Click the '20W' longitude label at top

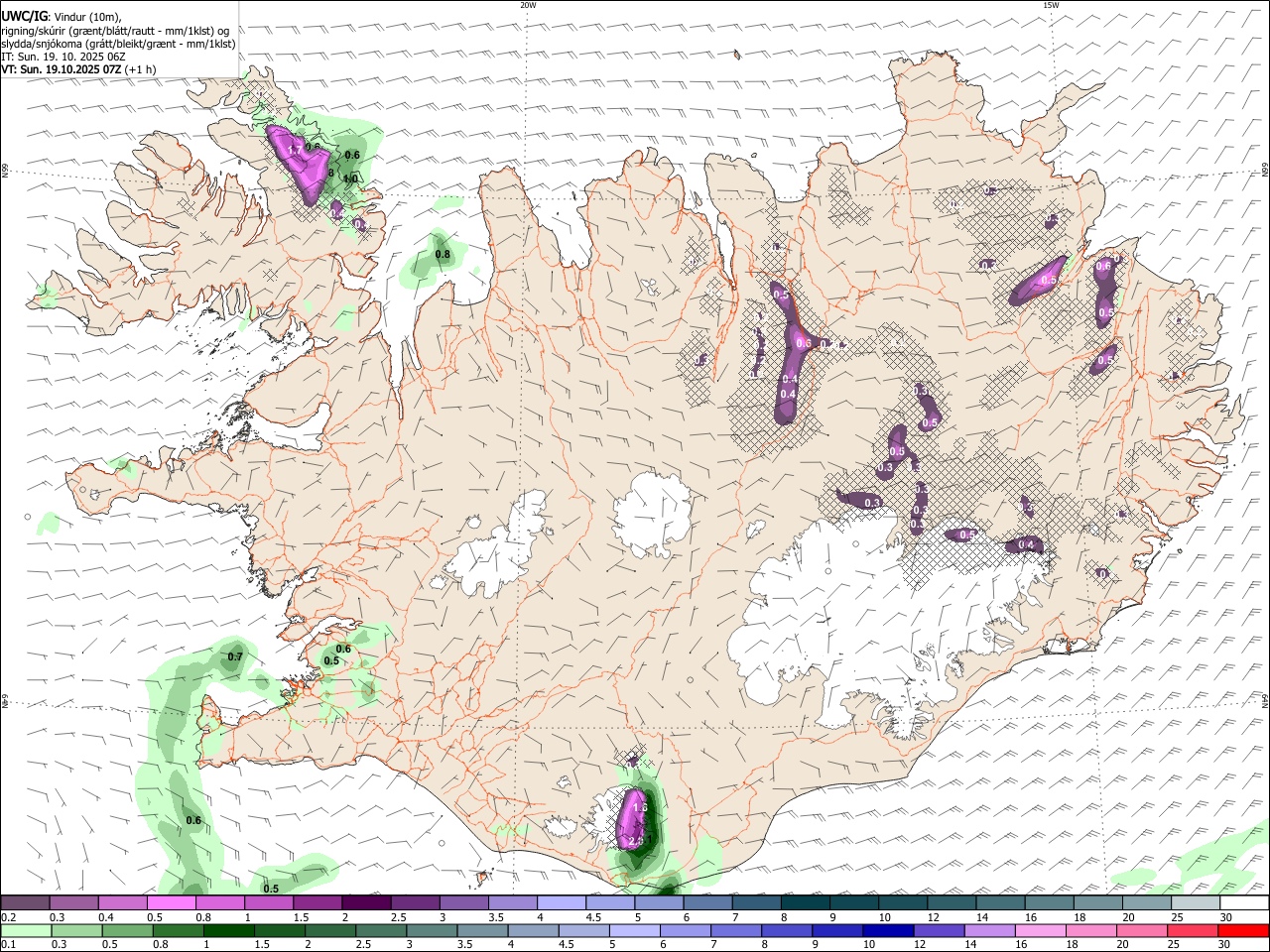pyautogui.click(x=528, y=5)
